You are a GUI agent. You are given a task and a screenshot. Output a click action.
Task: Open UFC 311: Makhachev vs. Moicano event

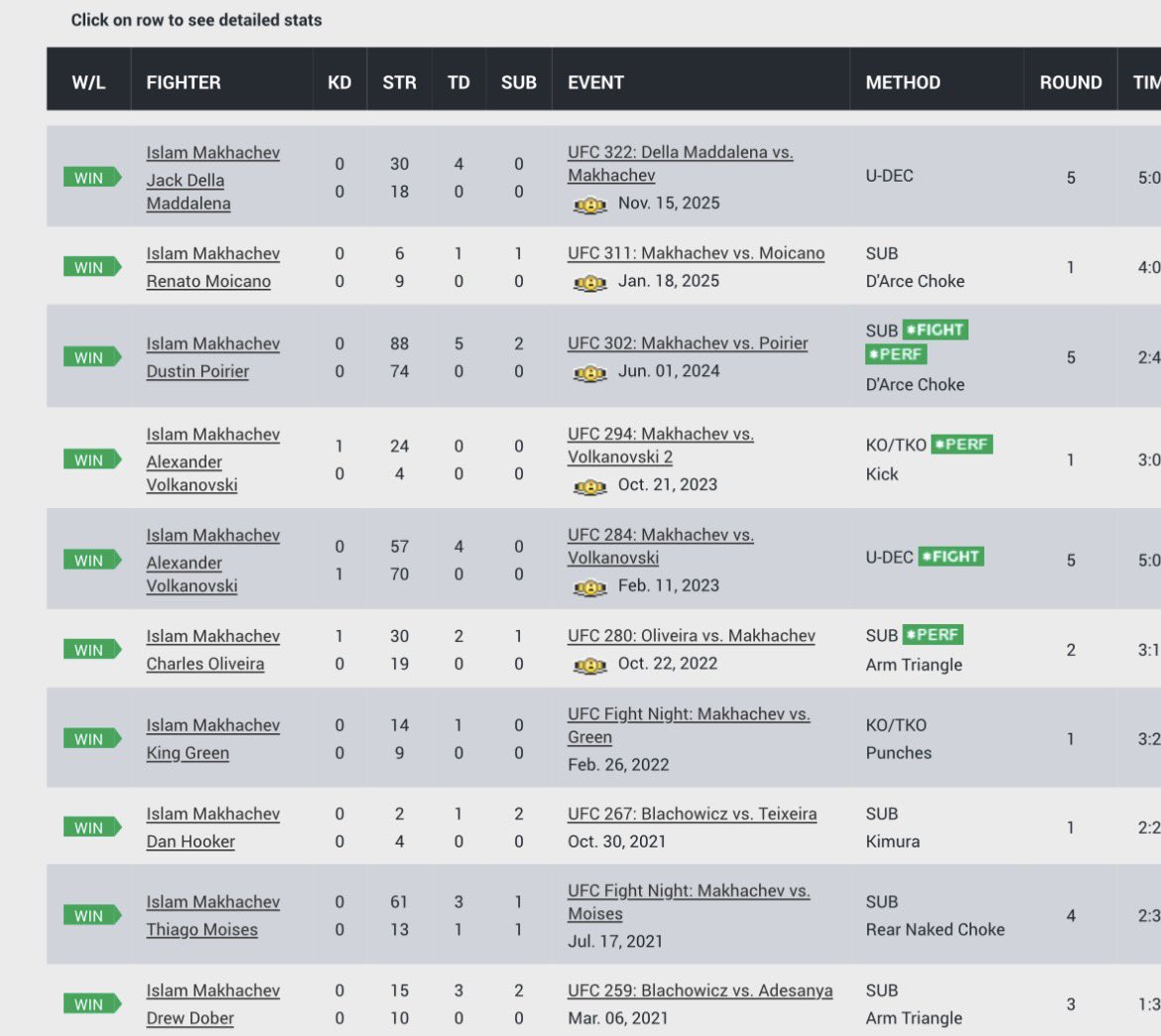coord(696,253)
